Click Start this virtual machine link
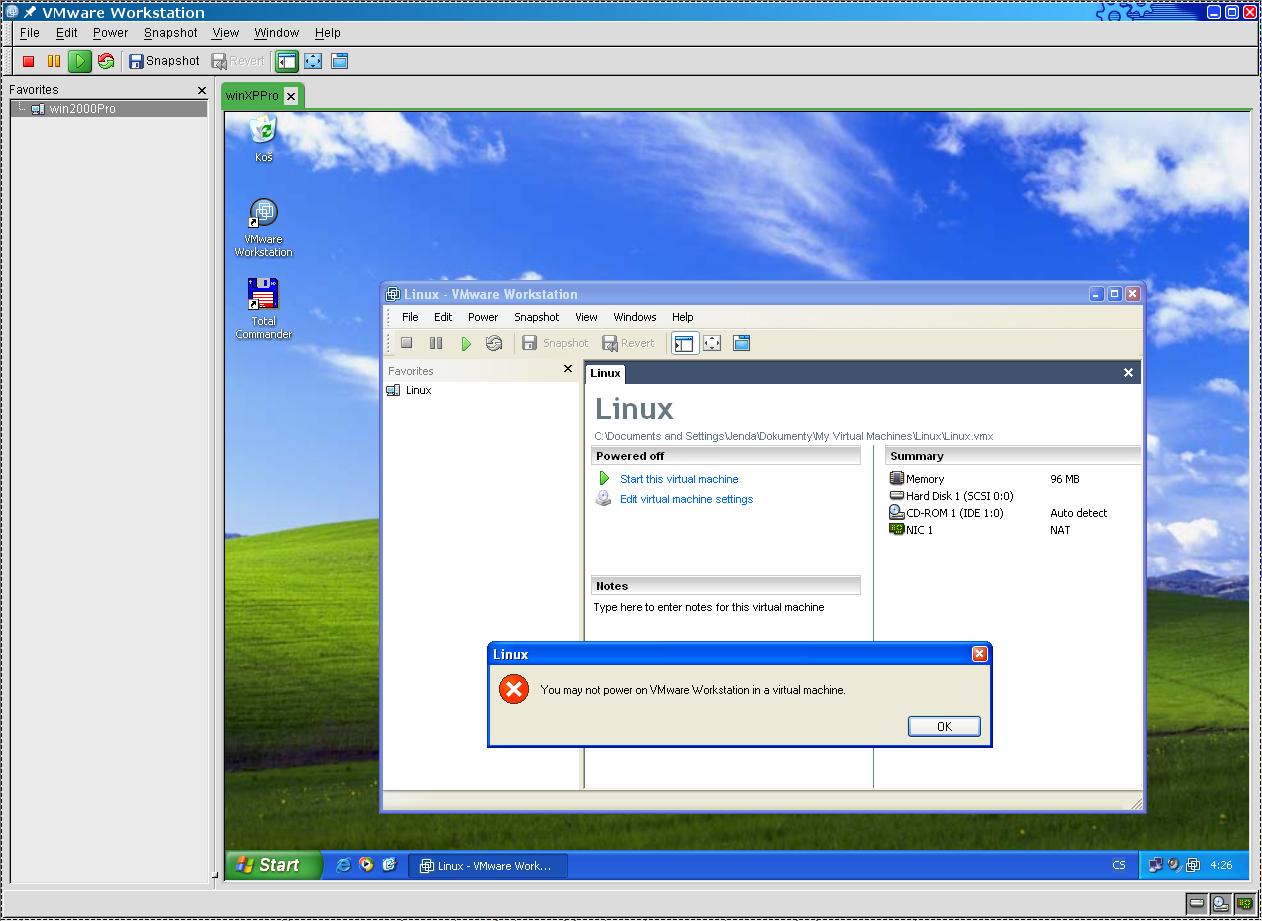The height and width of the screenshot is (921, 1262). pos(678,479)
